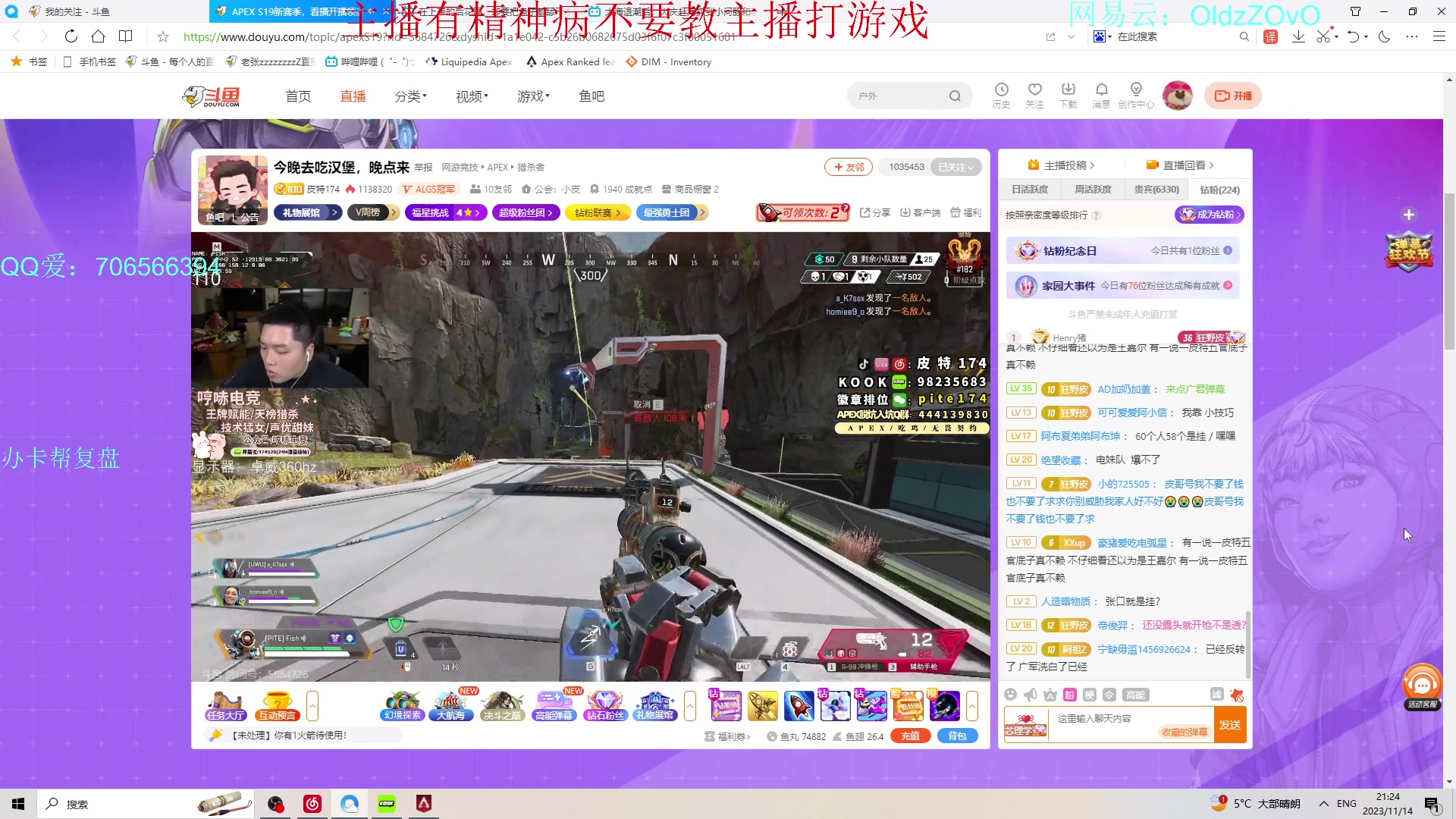Open emoji picker in chat toolbar
The height and width of the screenshot is (819, 1456).
pyautogui.click(x=1010, y=695)
